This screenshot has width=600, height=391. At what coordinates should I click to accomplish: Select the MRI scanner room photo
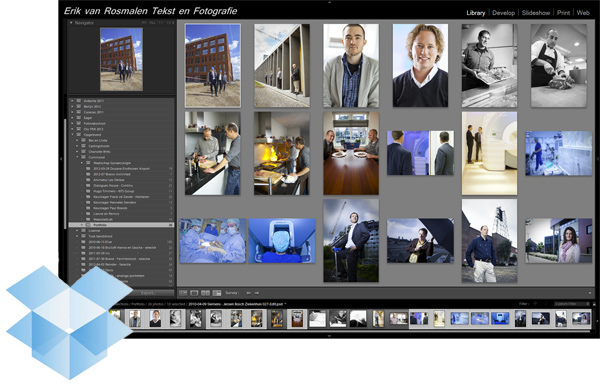(x=489, y=153)
